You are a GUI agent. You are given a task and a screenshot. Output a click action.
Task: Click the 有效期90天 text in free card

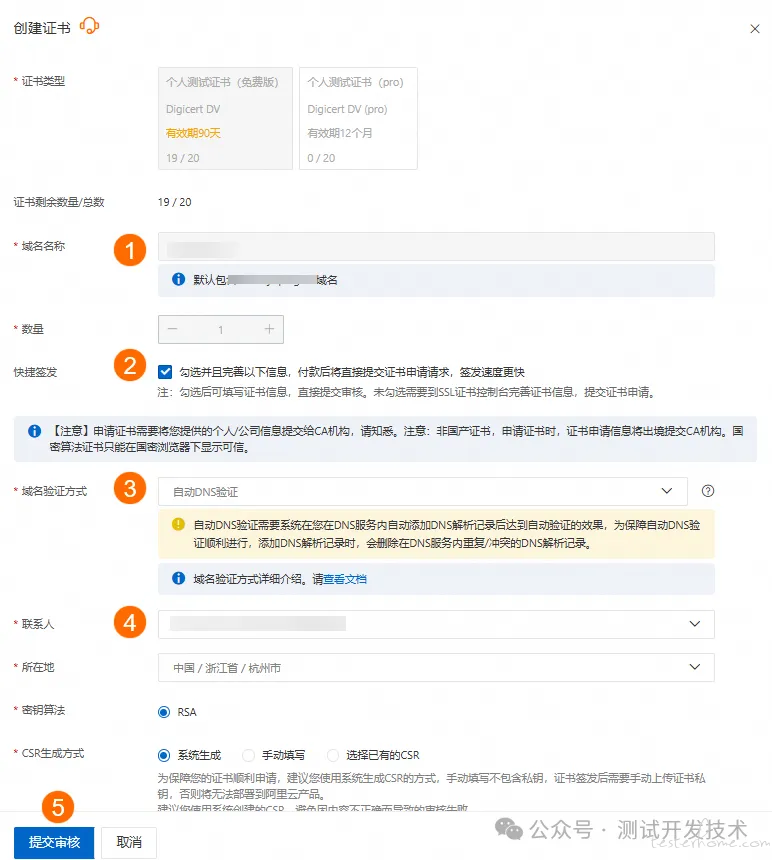coord(193,133)
